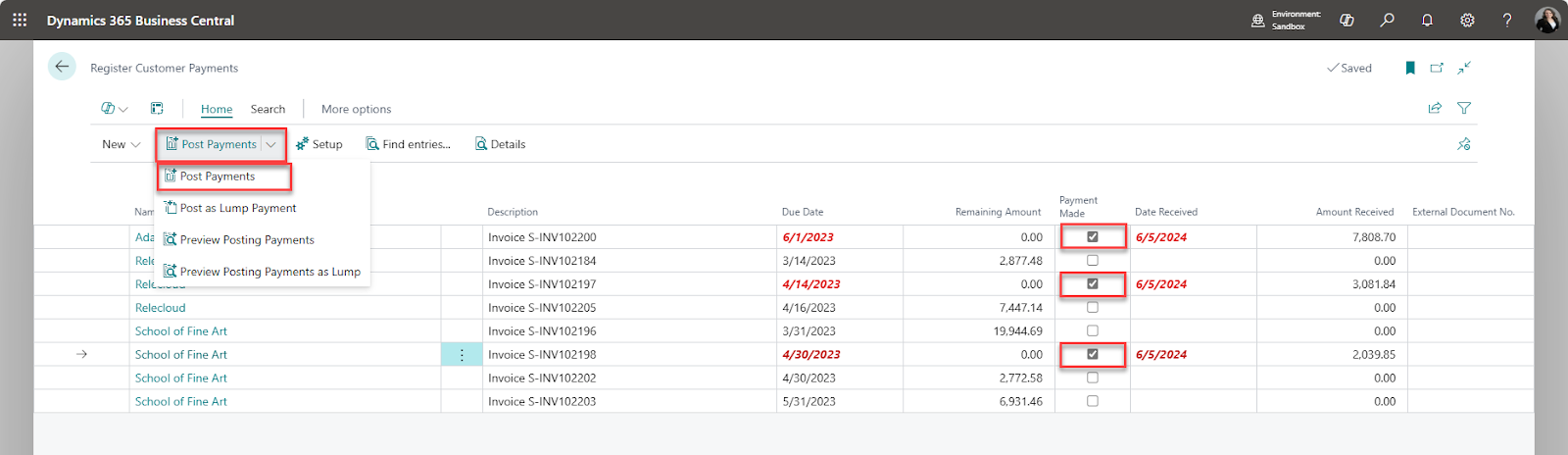The width and height of the screenshot is (1568, 455).
Task: Open the analysis view icon
Action: coord(157,108)
